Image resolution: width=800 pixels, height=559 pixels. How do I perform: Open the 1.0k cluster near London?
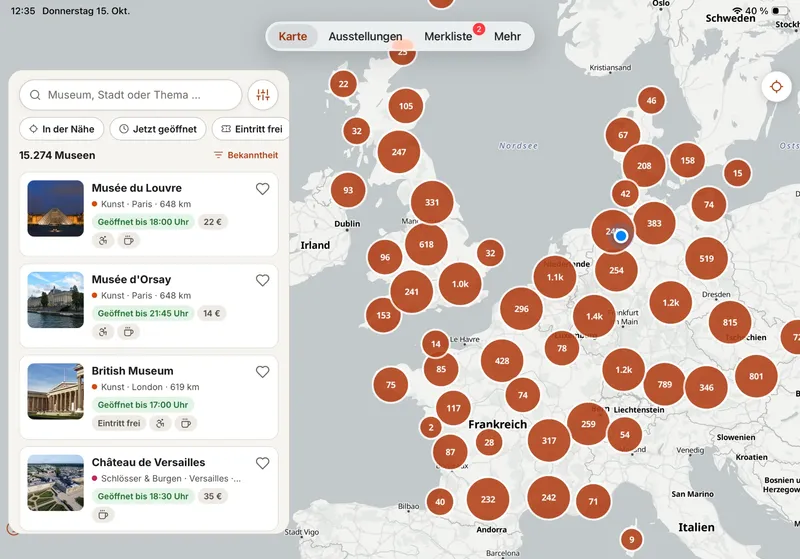tap(460, 284)
